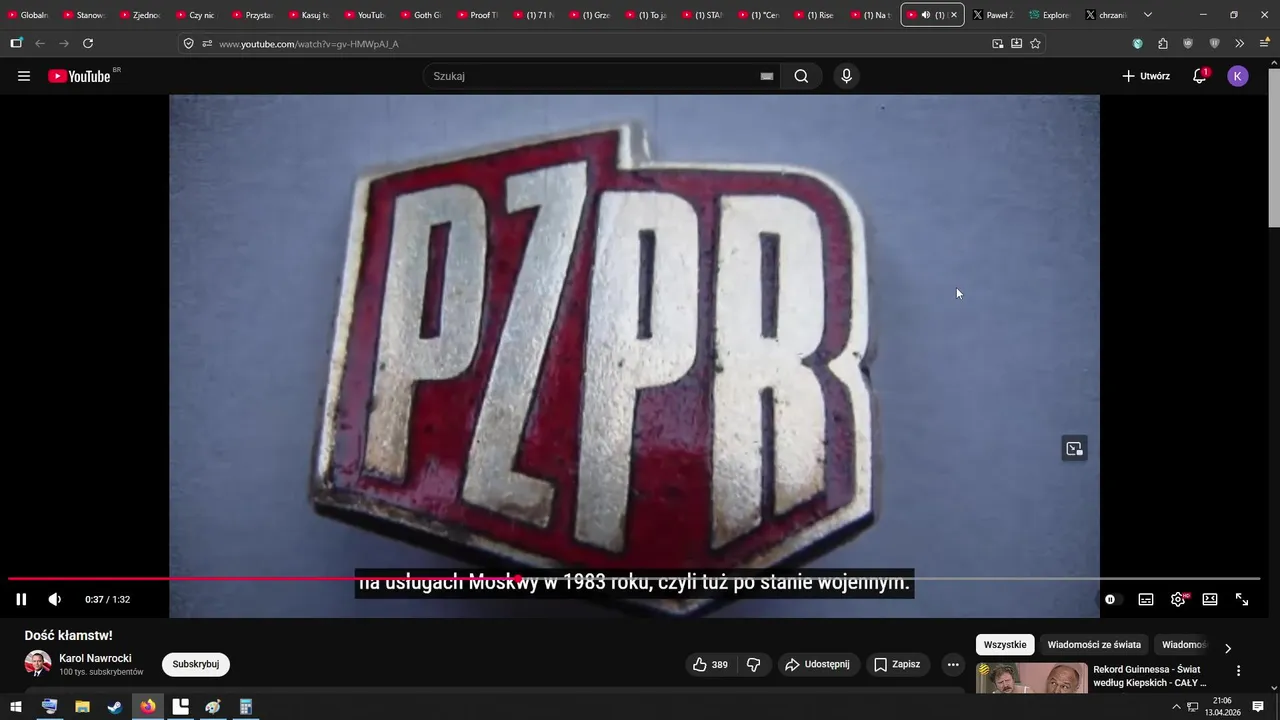Open File Explorer from the taskbar
Viewport: 1280px width, 720px height.
82,707
